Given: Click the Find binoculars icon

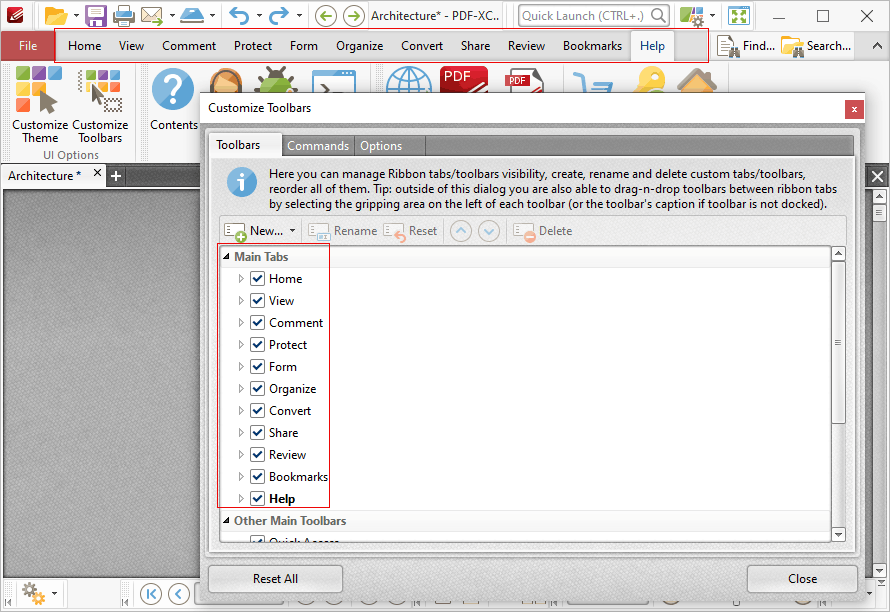Looking at the screenshot, I should [728, 46].
